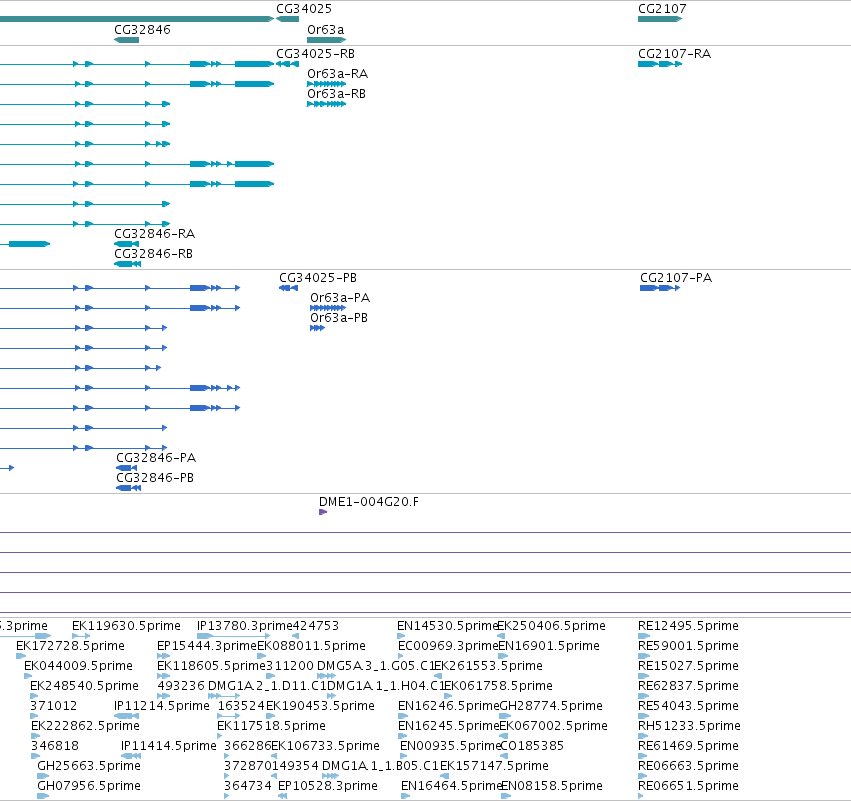
Task: Click EST RE59001.5prime
Action: [x=688, y=646]
